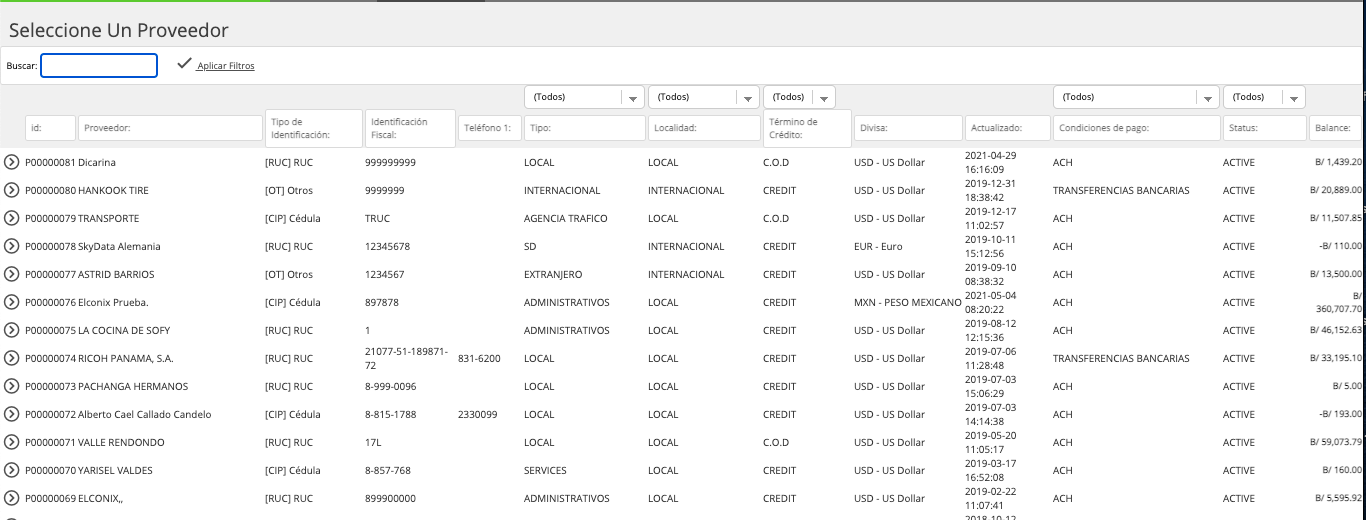Click the Localidad text filter field
Viewport: 1366px width, 520px height.
(x=704, y=128)
